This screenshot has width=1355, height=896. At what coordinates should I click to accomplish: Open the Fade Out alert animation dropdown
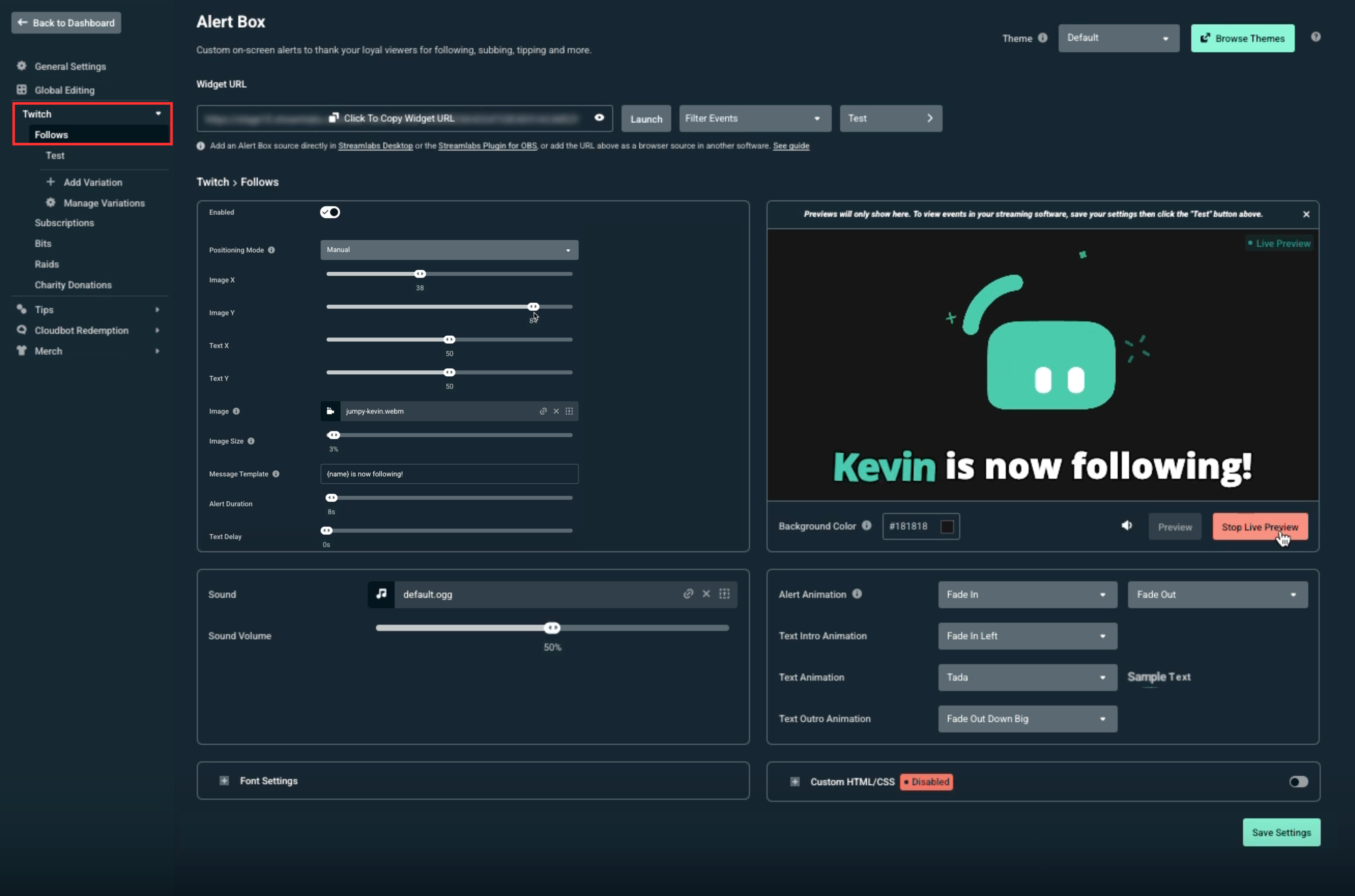point(1217,594)
